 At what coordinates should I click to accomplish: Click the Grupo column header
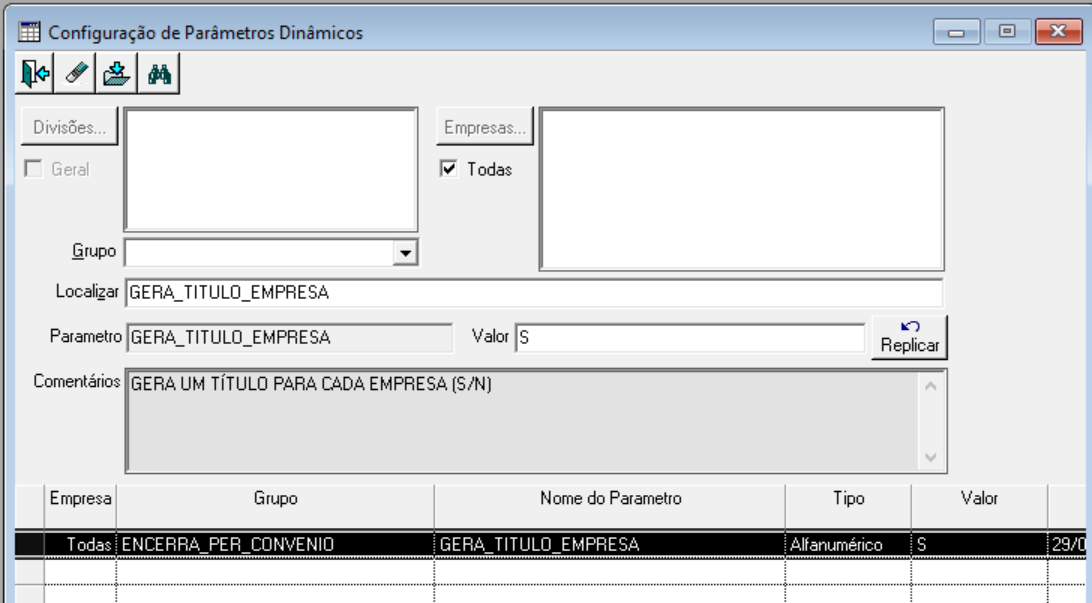(275, 506)
